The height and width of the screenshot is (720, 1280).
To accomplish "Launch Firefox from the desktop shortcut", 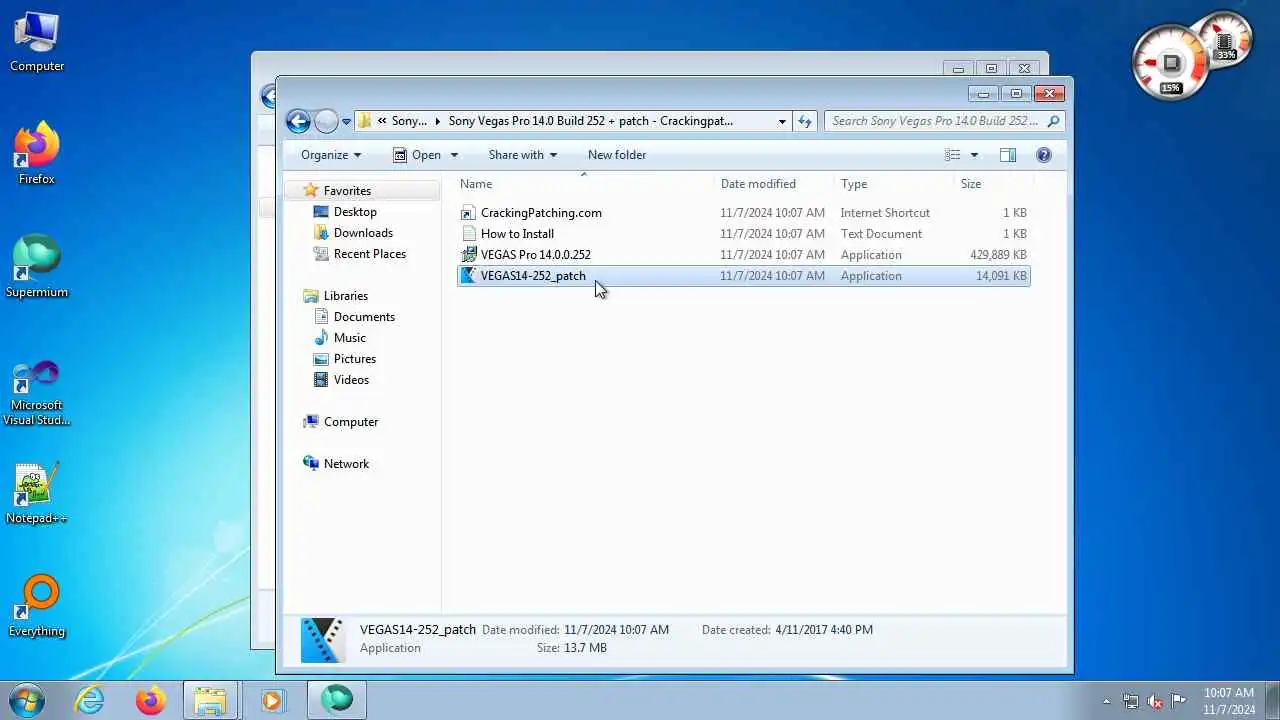I will click(37, 154).
